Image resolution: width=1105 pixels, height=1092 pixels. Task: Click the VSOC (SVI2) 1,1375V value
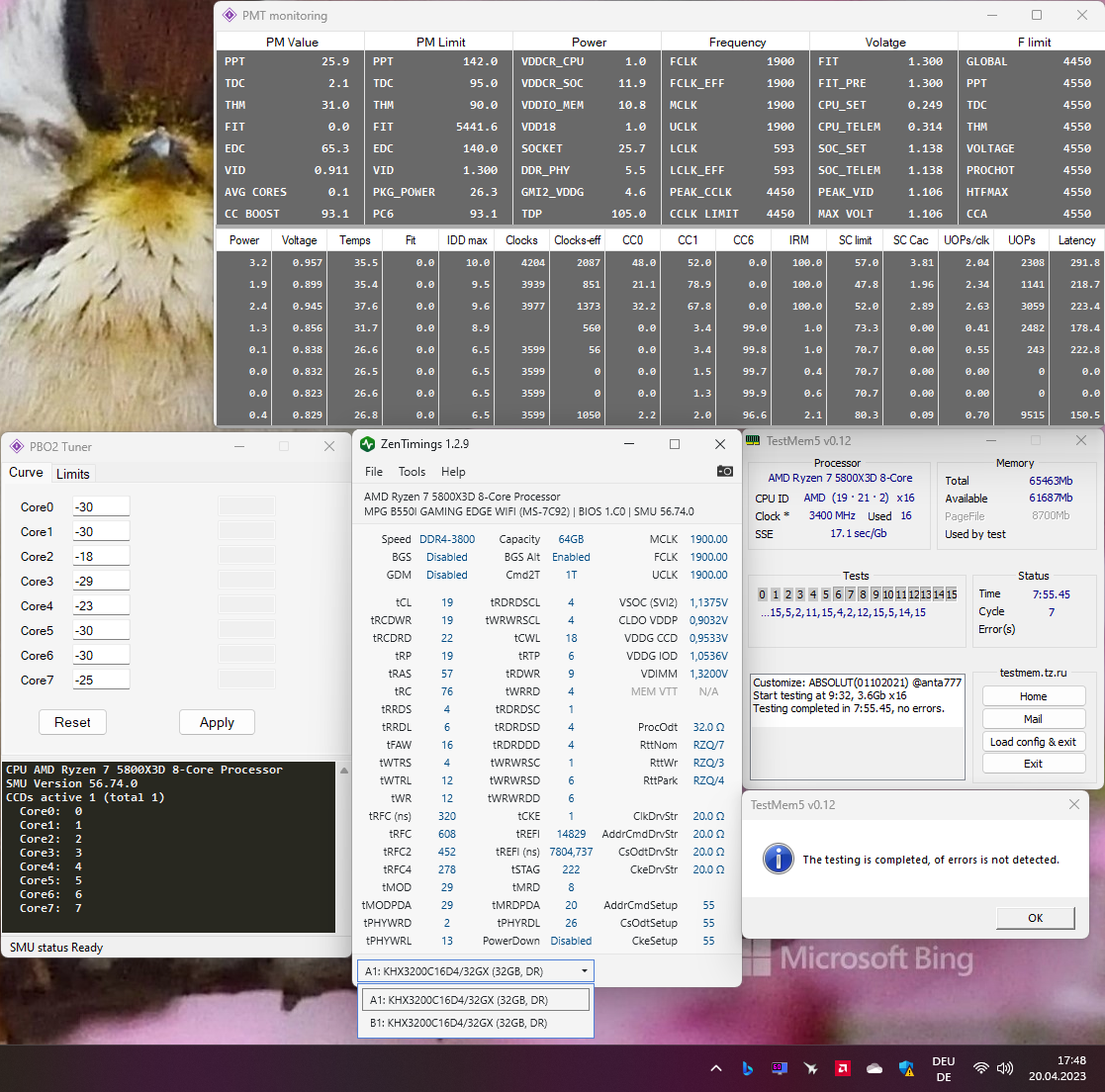(x=708, y=602)
